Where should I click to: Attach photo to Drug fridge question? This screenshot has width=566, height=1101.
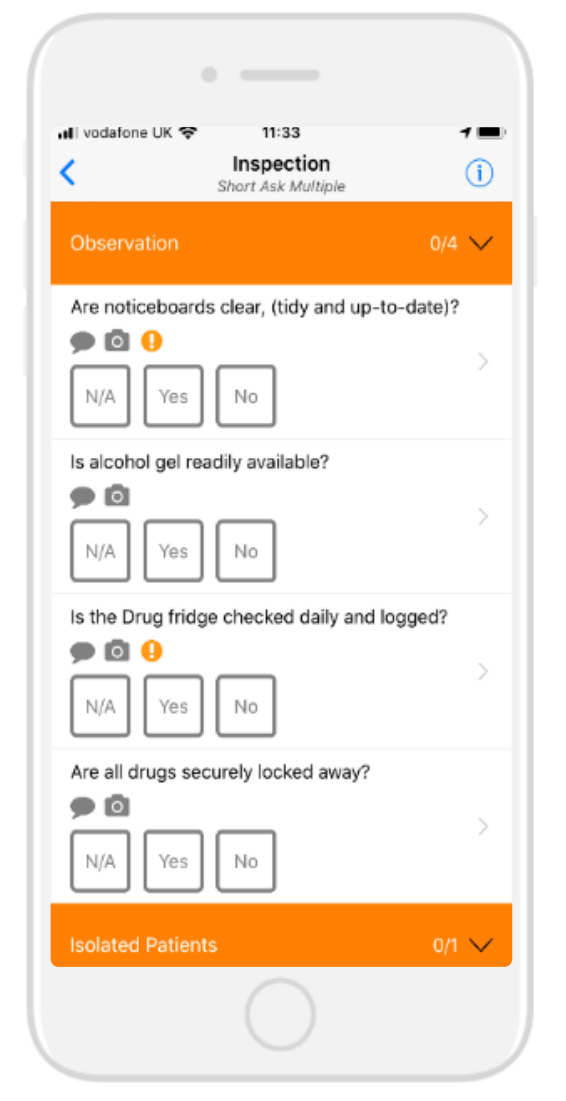coord(117,652)
